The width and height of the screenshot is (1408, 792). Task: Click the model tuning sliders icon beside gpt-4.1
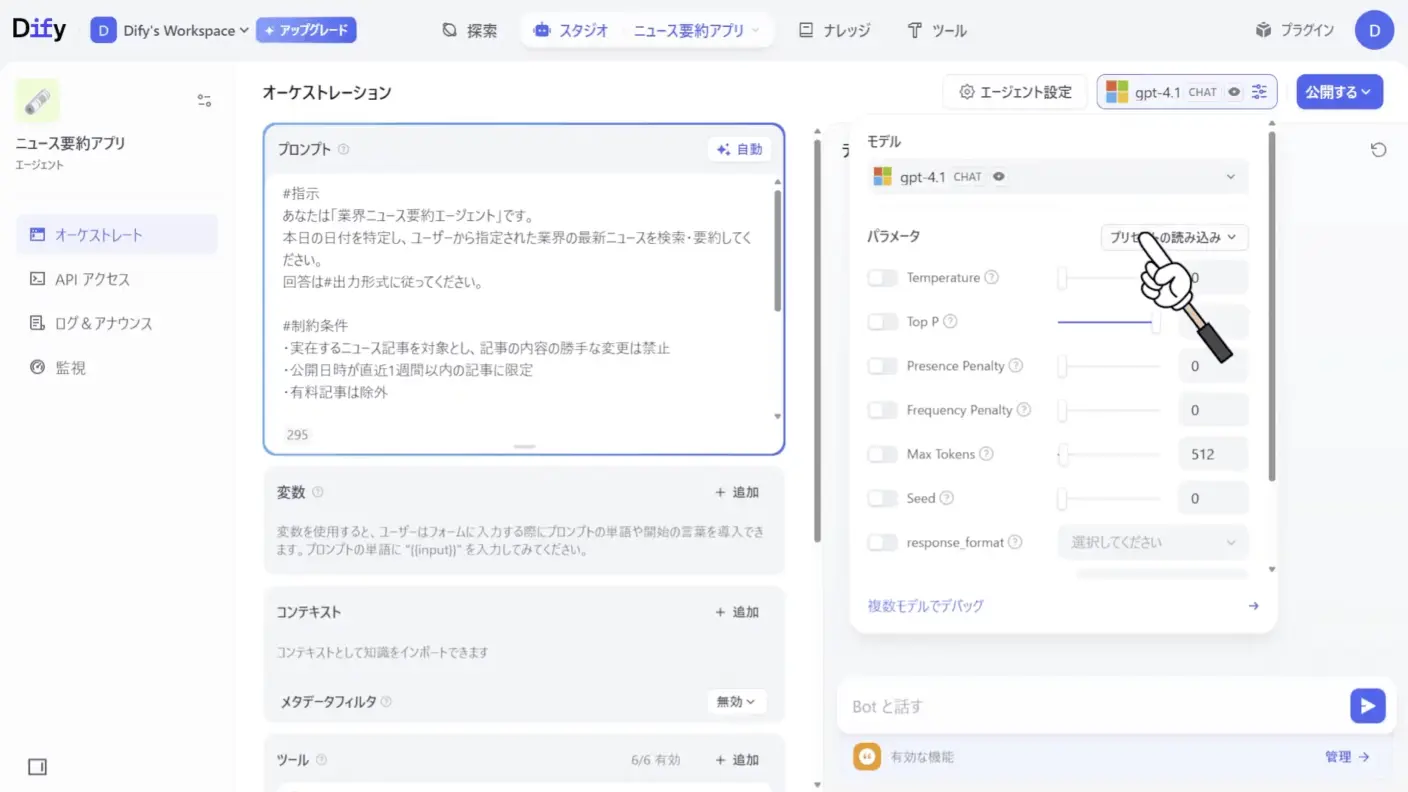coord(1259,91)
